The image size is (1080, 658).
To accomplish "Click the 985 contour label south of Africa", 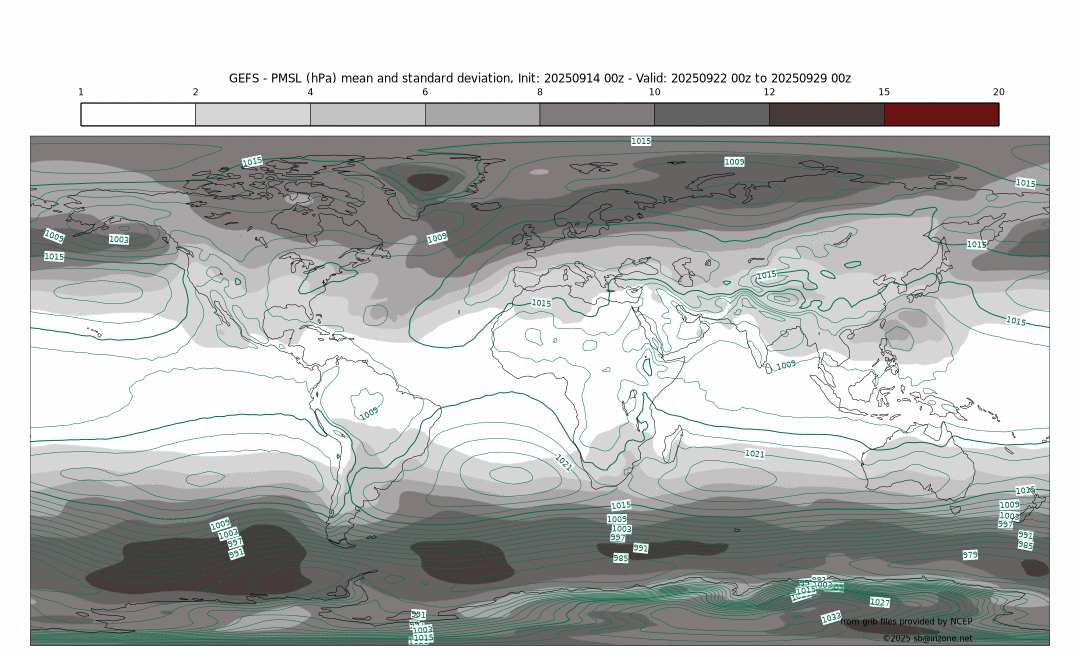I will (x=621, y=558).
